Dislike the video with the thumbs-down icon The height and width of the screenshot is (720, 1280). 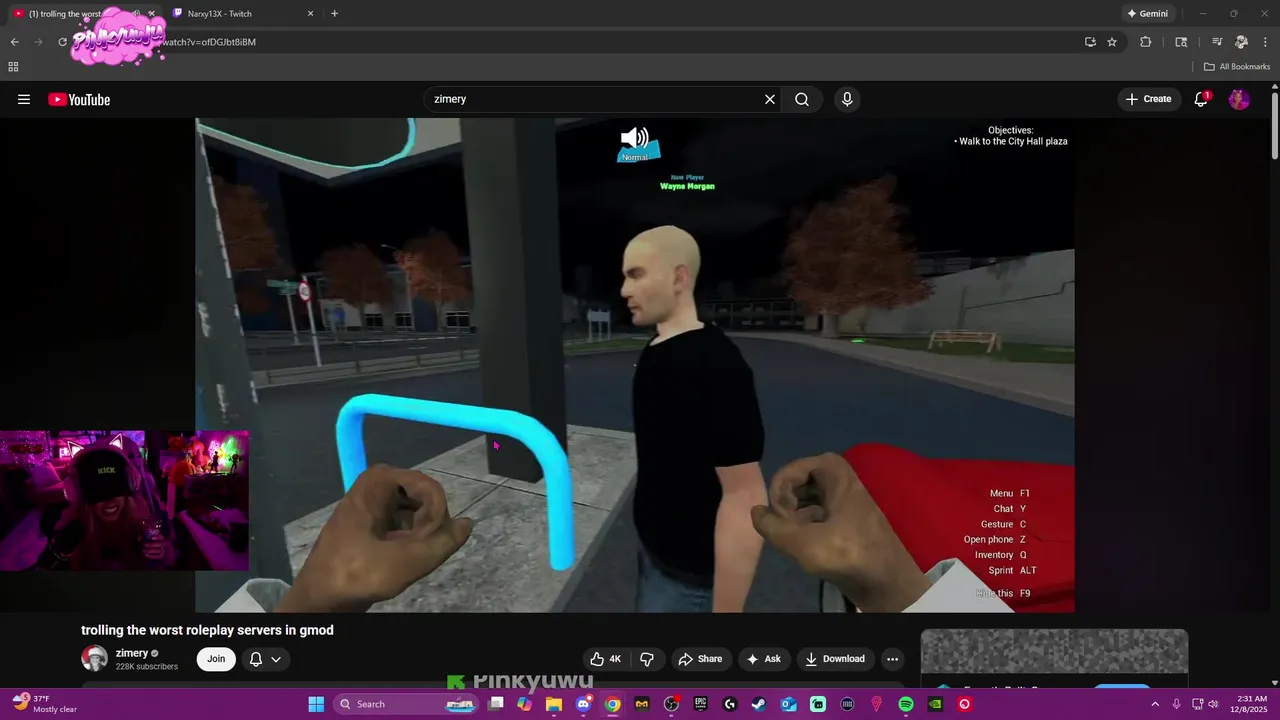pos(647,659)
